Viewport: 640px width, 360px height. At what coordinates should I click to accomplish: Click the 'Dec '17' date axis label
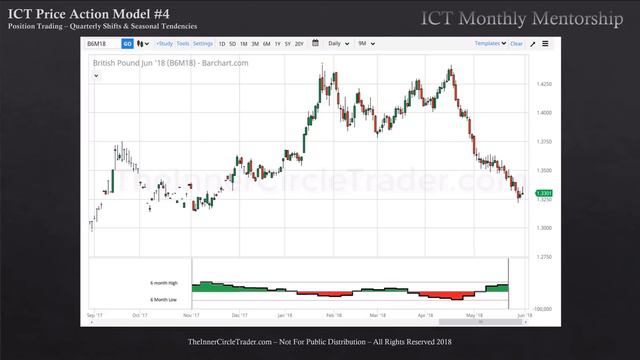pos(240,316)
